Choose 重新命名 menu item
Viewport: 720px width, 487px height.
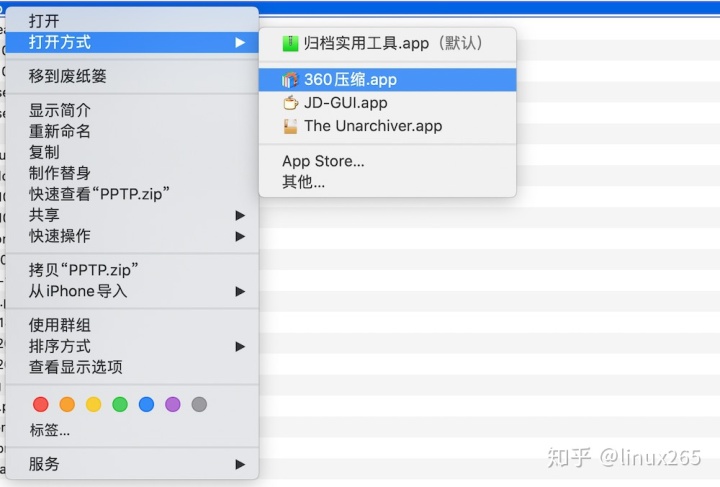click(132, 131)
